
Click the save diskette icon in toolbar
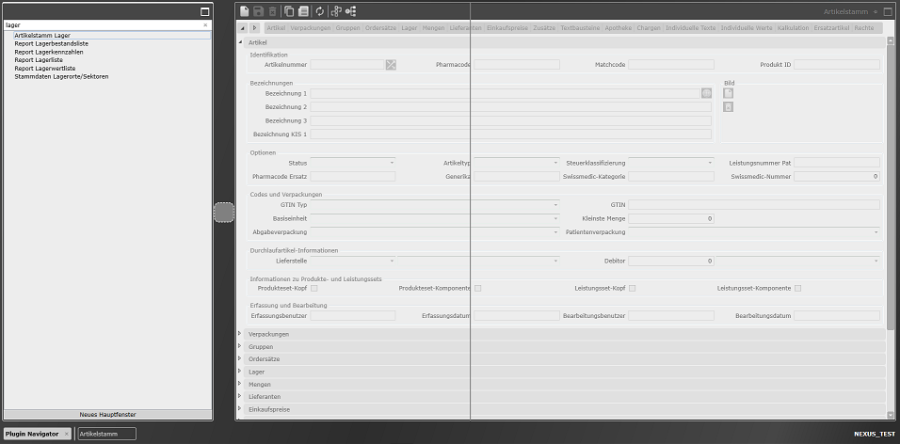click(258, 11)
